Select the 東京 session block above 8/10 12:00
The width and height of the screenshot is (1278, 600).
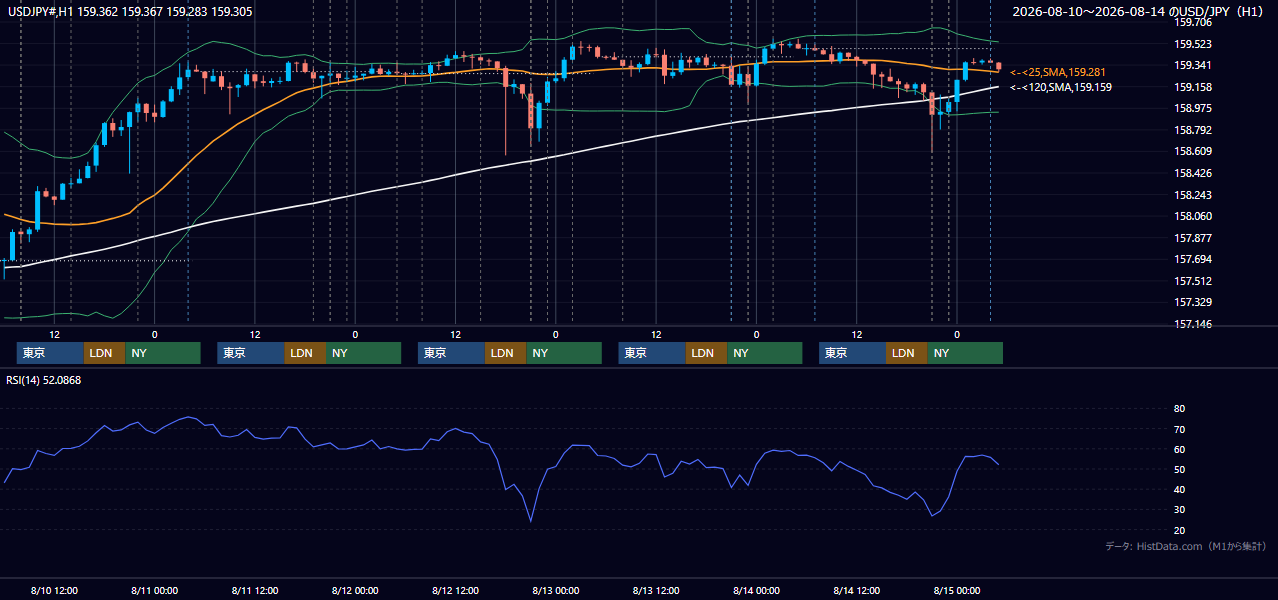(x=50, y=353)
